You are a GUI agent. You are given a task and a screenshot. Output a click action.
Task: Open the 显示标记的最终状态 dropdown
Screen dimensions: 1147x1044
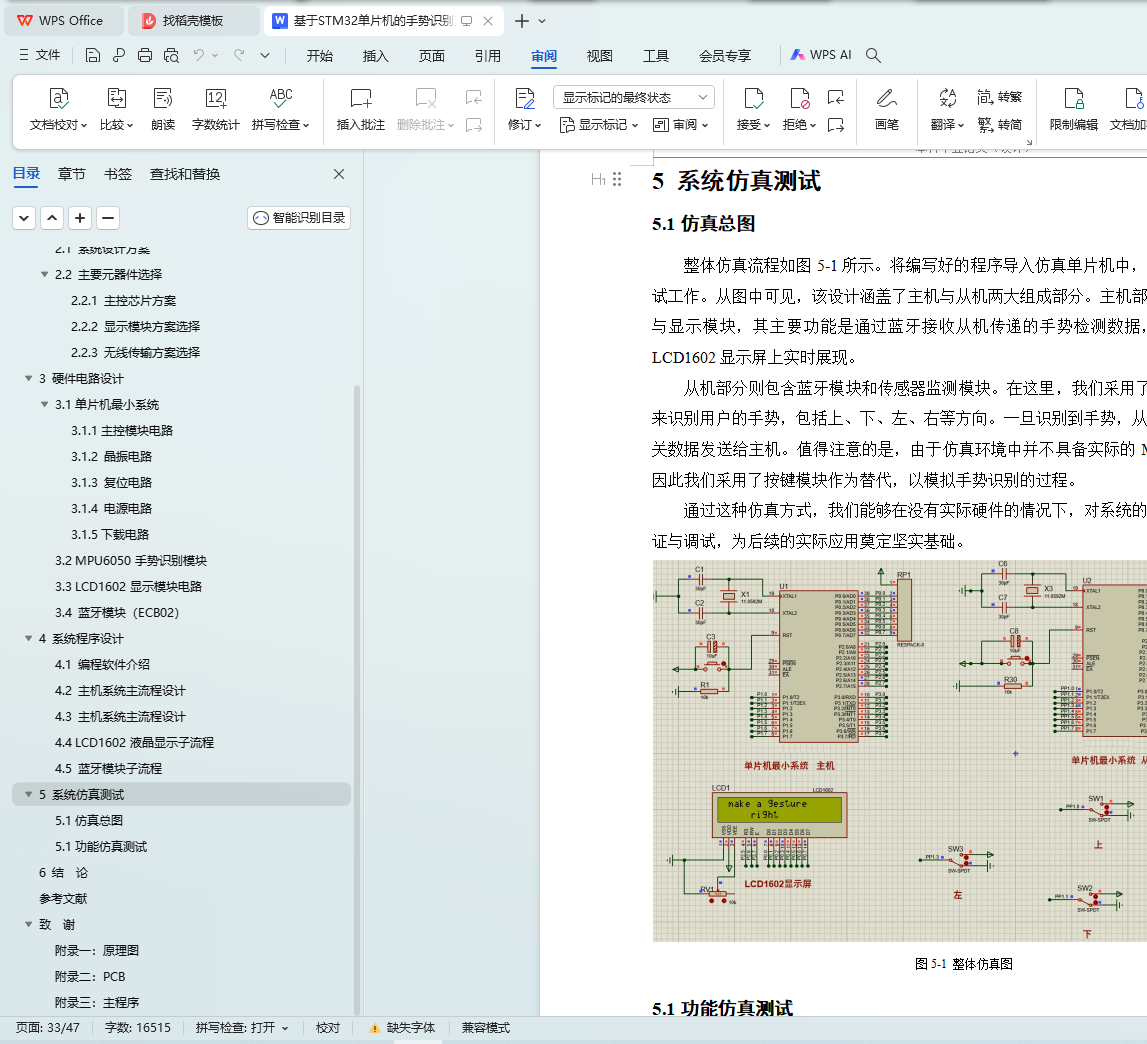[633, 97]
